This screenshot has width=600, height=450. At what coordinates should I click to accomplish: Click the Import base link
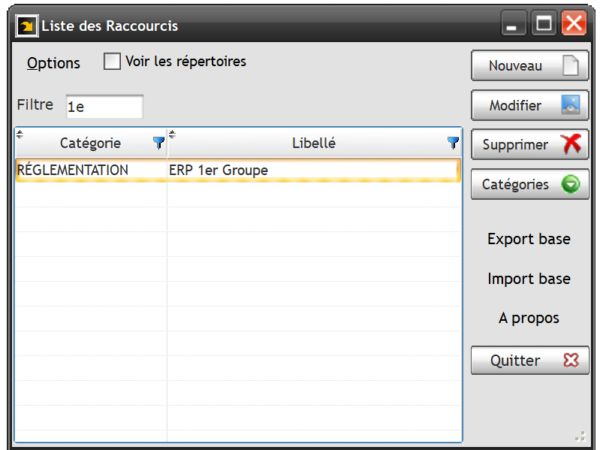point(529,279)
